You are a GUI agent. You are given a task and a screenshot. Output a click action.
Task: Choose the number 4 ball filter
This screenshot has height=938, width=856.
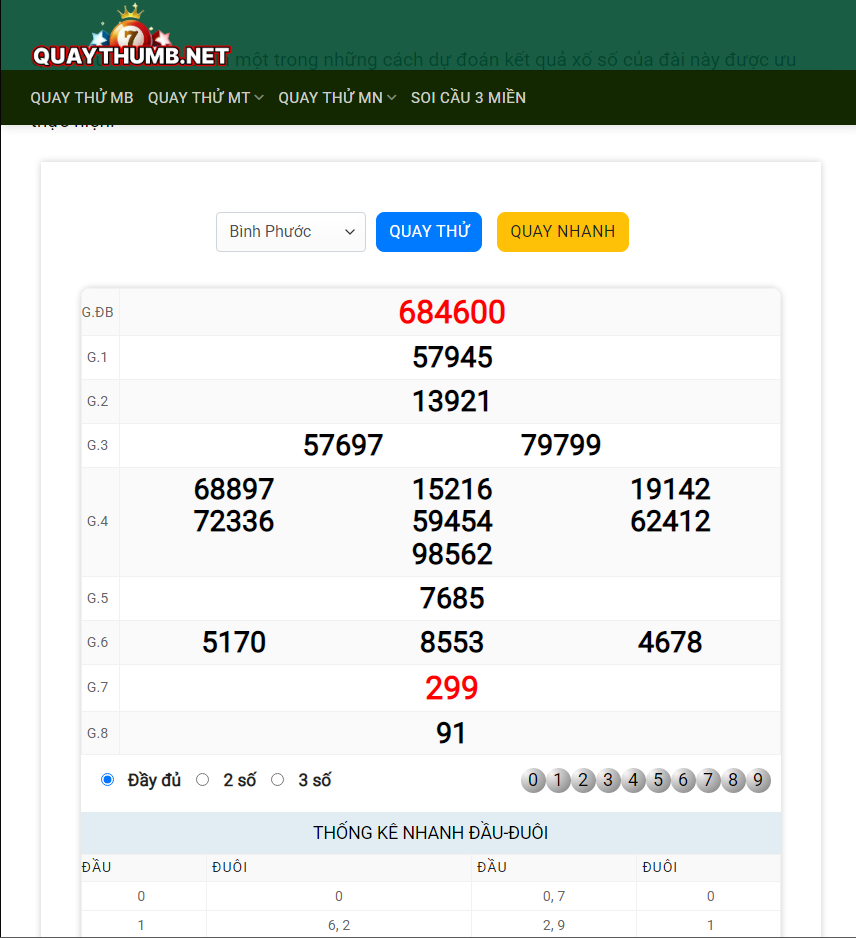(x=633, y=781)
